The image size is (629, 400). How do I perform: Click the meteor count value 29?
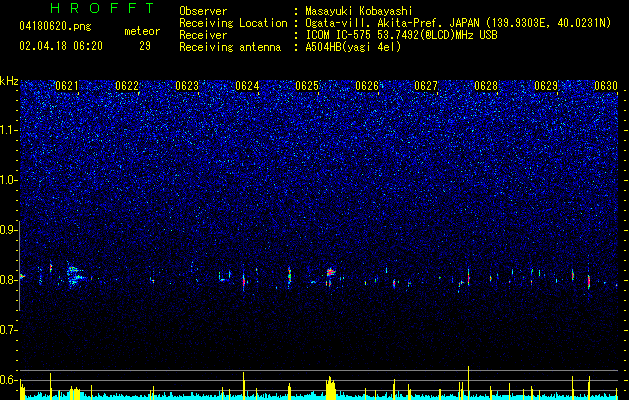tap(145, 46)
